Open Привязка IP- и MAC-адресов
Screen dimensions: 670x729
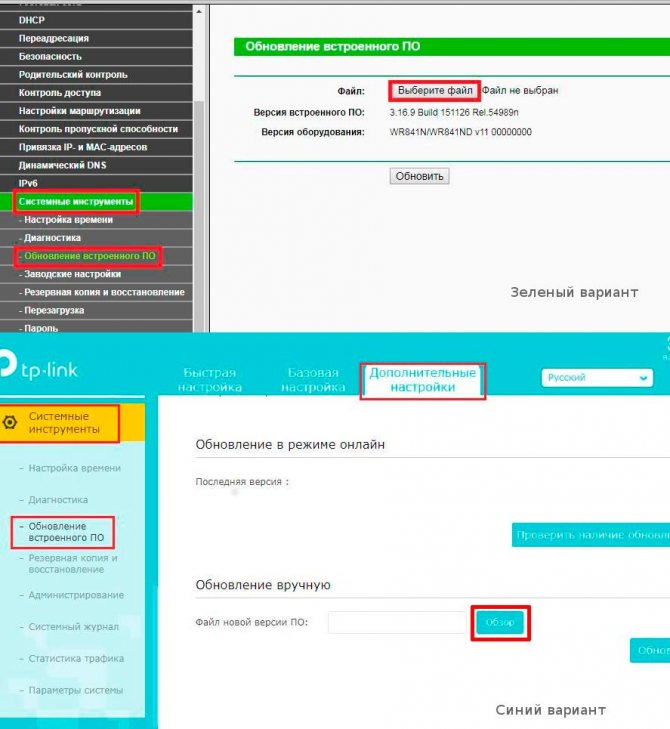click(83, 147)
